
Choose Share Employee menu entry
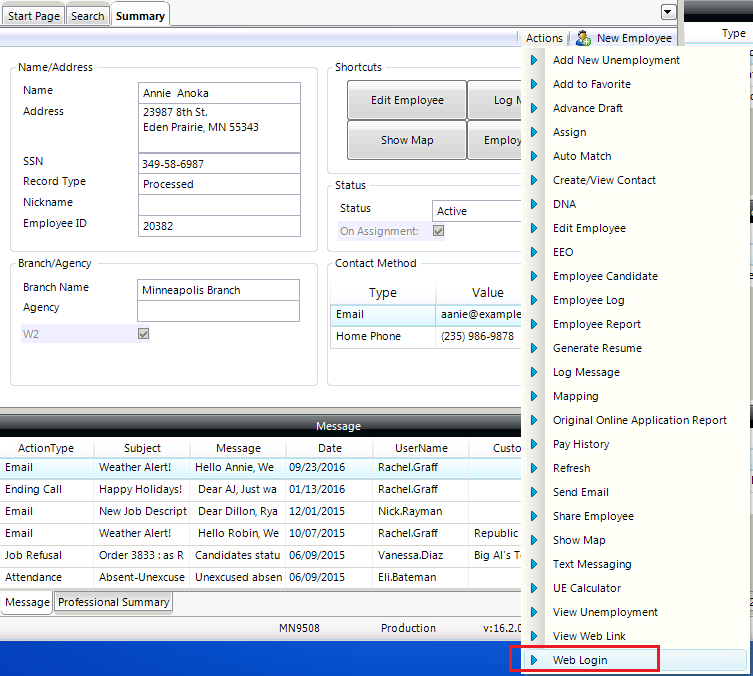tap(593, 516)
